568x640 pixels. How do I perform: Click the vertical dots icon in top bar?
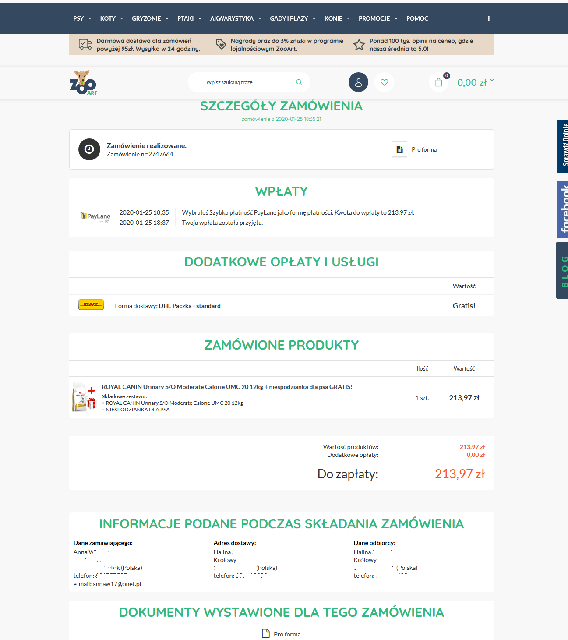tap(488, 18)
